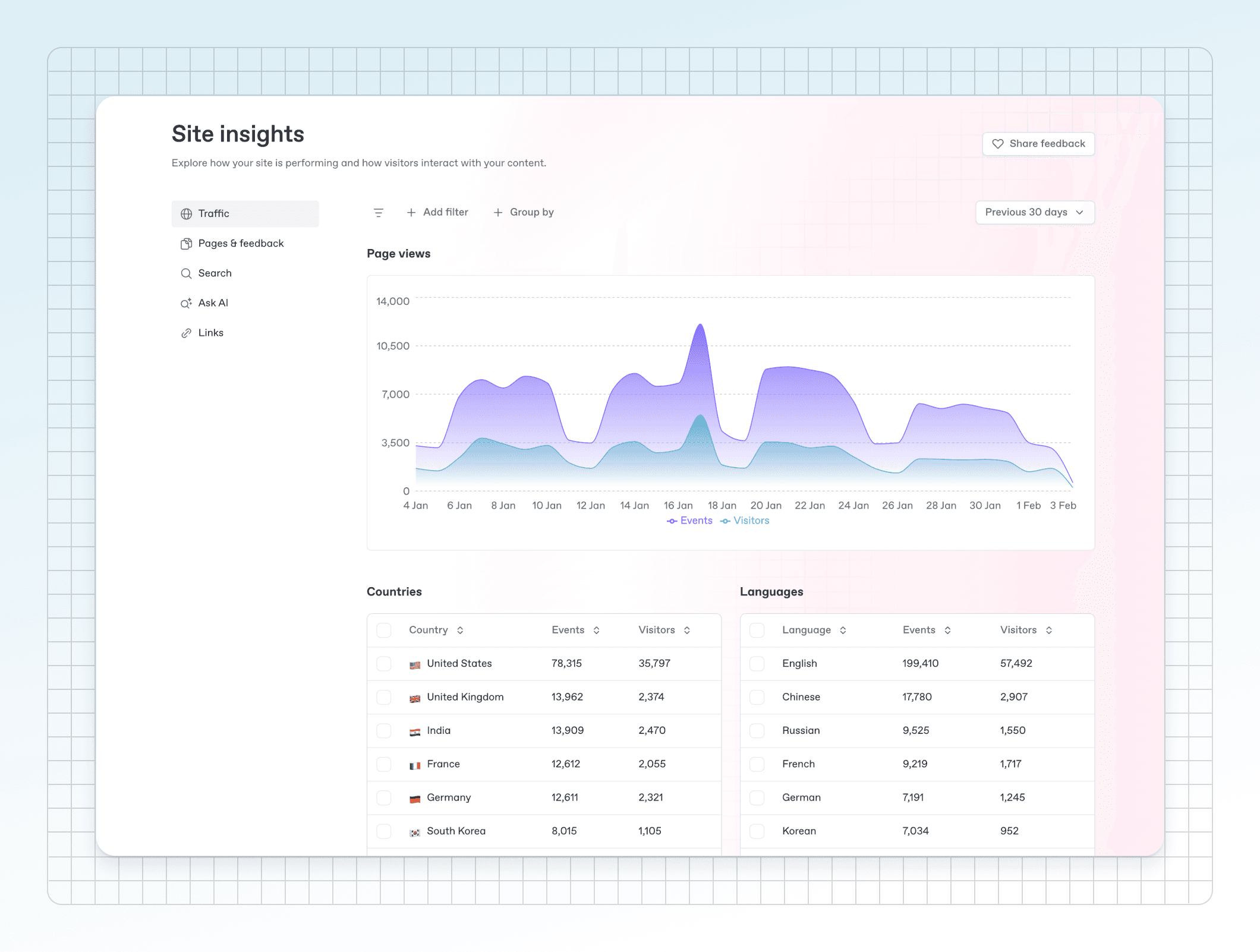Check the United States row checkbox
1260x952 pixels.
tap(384, 664)
